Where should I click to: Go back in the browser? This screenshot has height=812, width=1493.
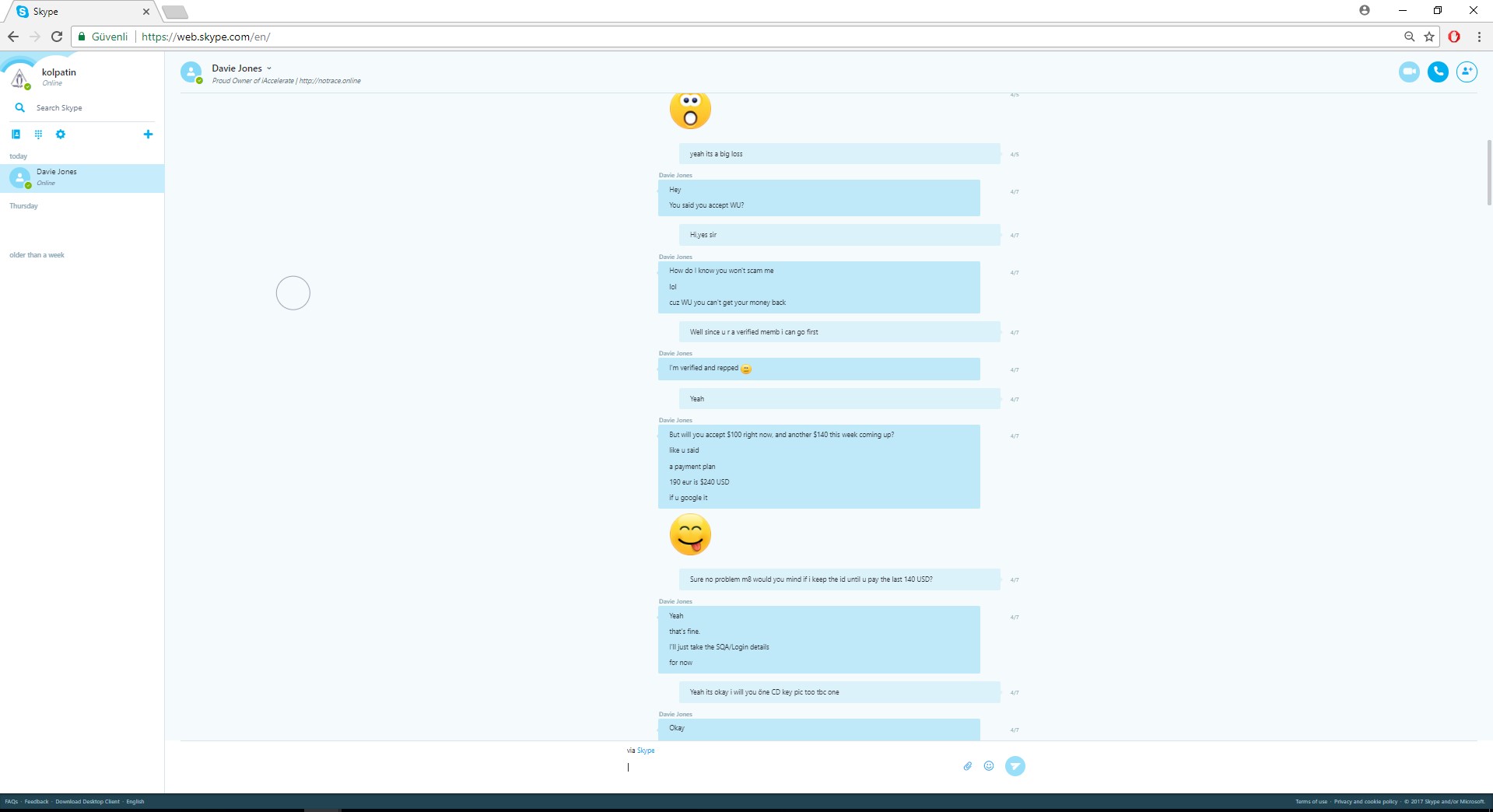coord(13,37)
